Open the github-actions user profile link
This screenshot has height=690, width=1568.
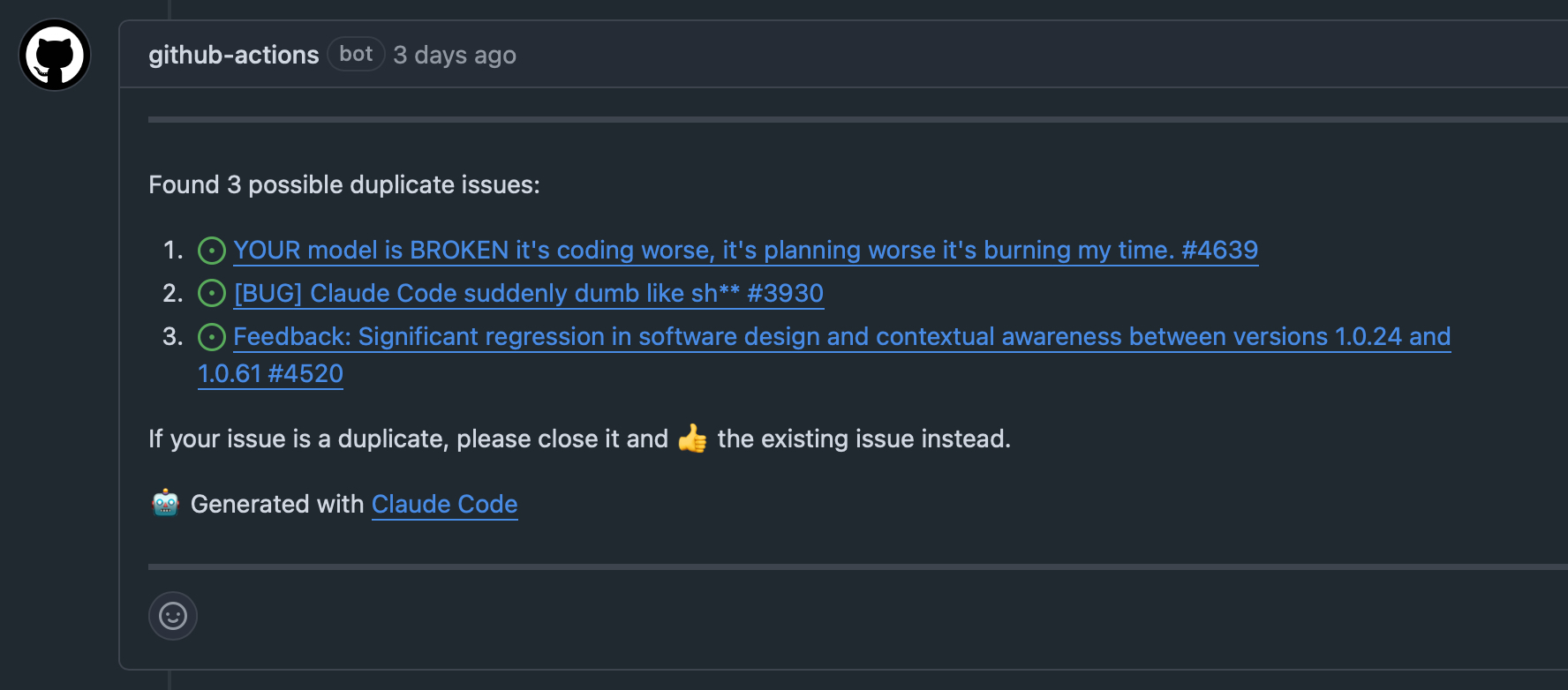(x=233, y=55)
